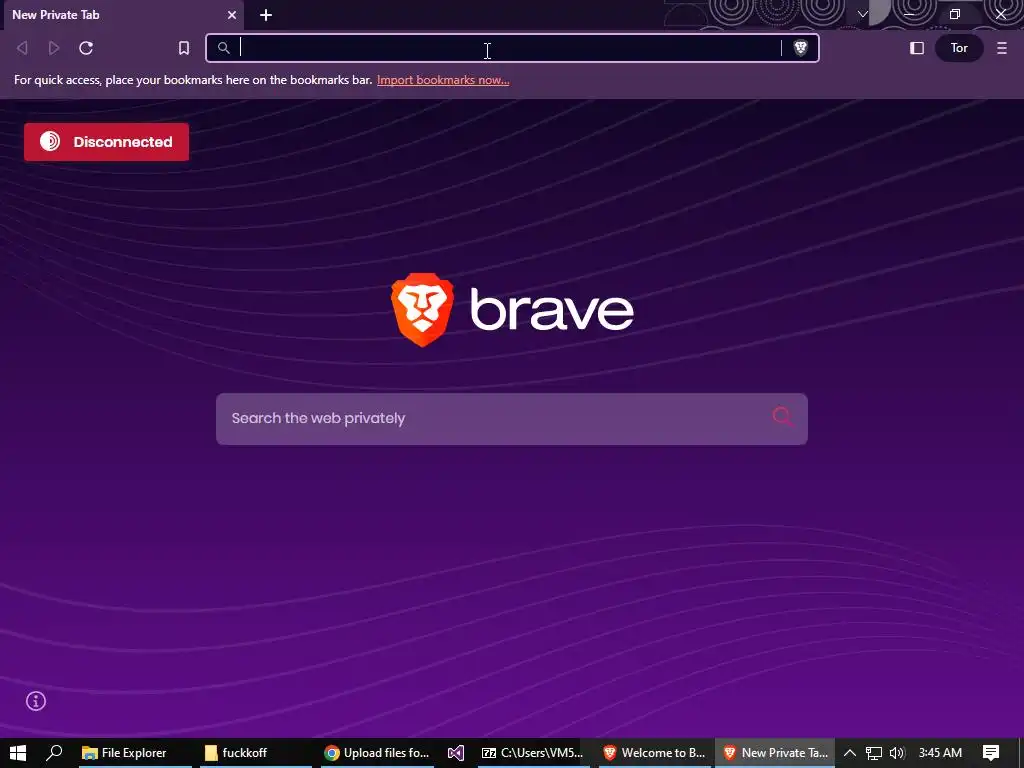The width and height of the screenshot is (1024, 768).
Task: Open the Windows Start menu
Action: 18,752
